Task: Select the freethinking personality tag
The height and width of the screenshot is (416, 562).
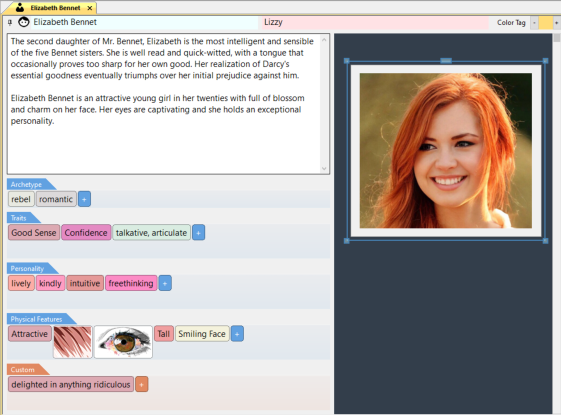Action: click(x=131, y=283)
